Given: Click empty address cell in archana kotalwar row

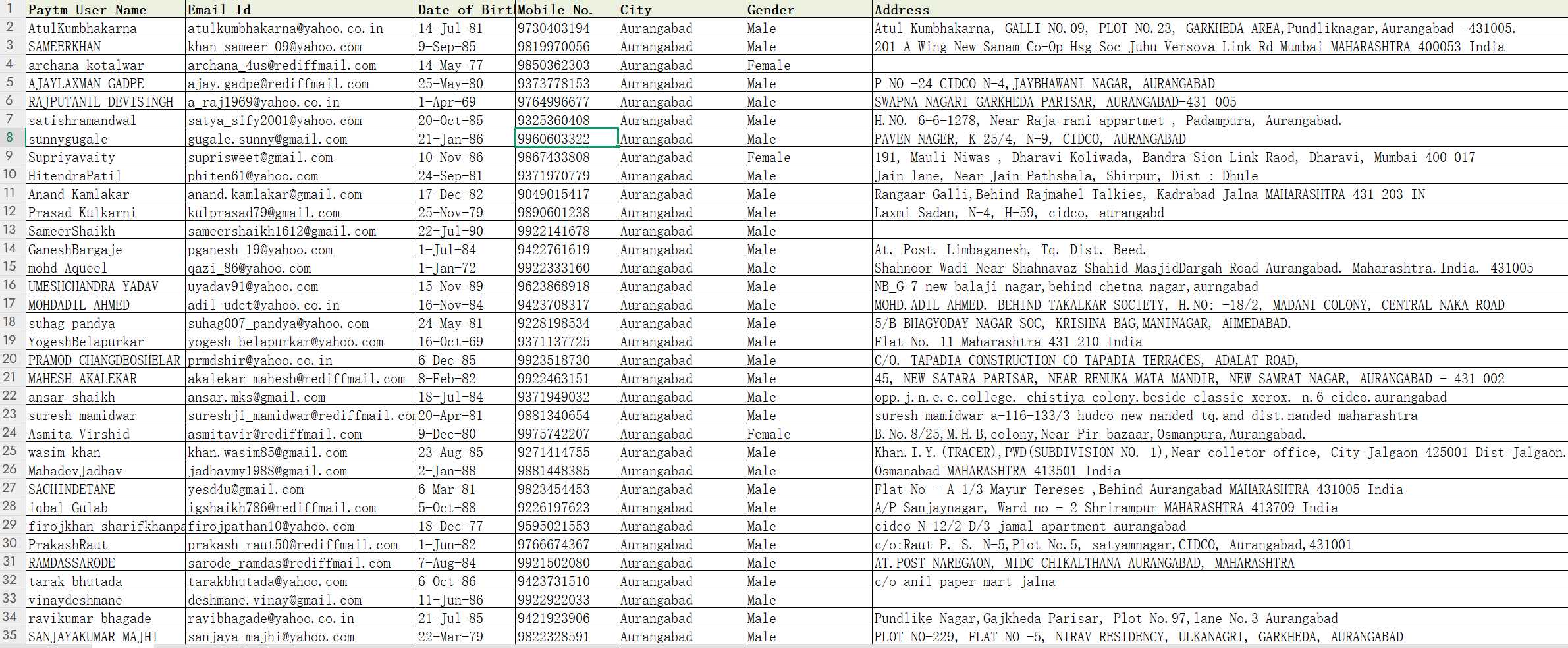Looking at the screenshot, I should pos(1220,65).
